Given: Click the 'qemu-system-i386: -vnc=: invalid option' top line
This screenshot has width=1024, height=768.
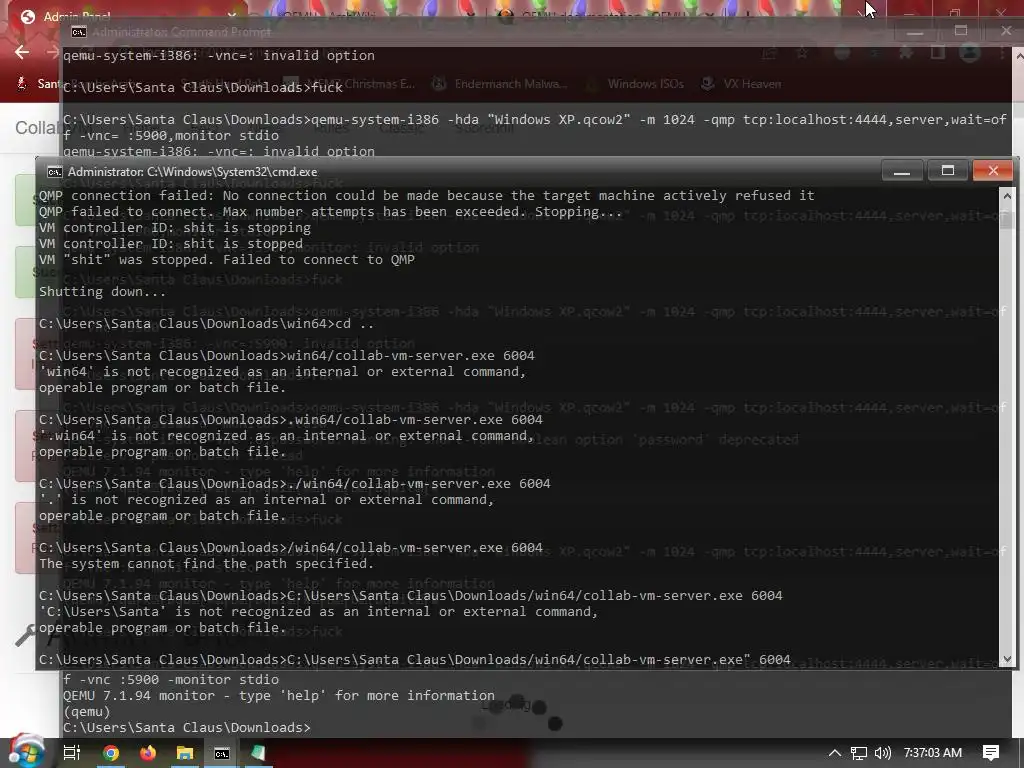Looking at the screenshot, I should (x=219, y=56).
